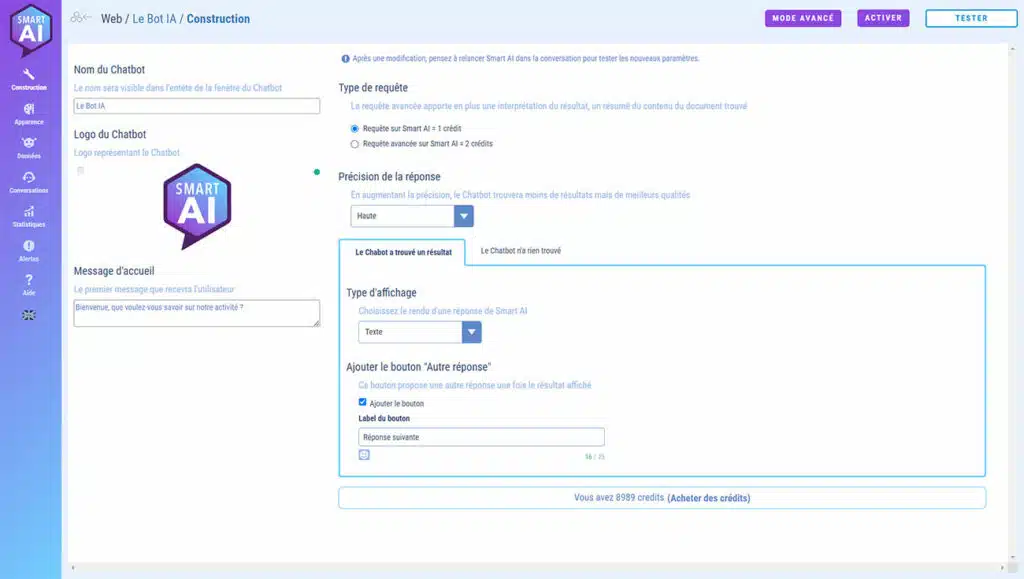The width and height of the screenshot is (1024, 579).
Task: Open the Données sidebar section
Action: point(29,146)
